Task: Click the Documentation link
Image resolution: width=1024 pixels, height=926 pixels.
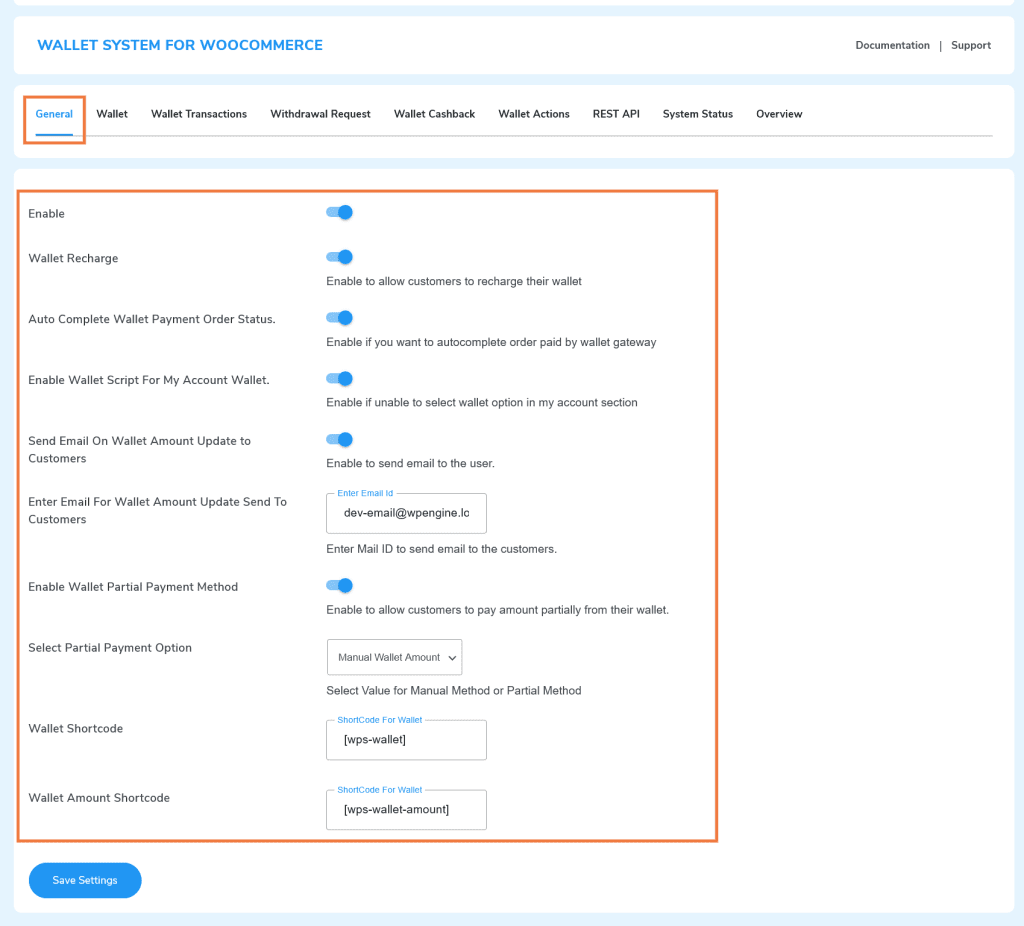Action: [x=892, y=45]
